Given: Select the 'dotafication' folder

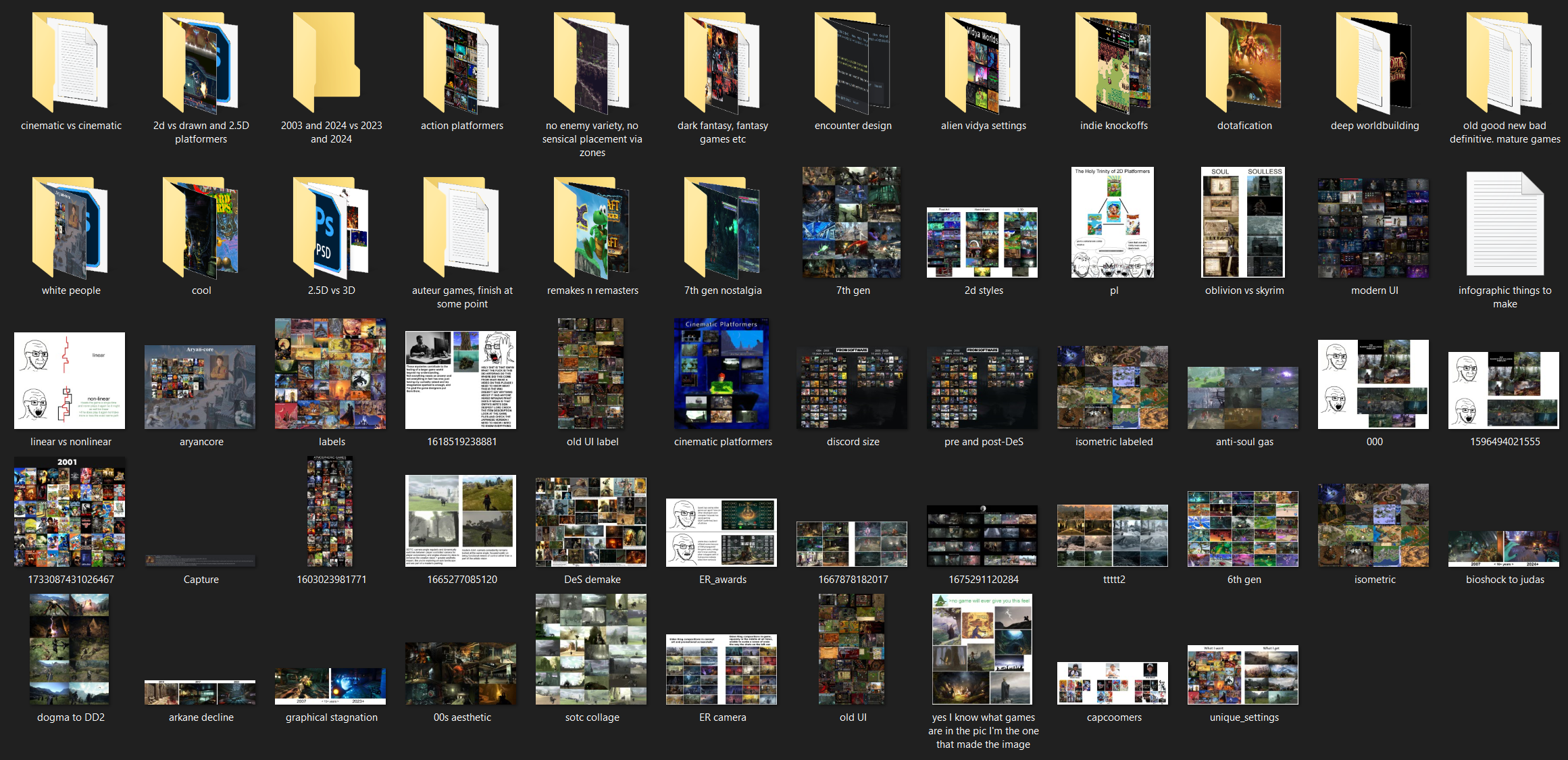Looking at the screenshot, I should (x=1244, y=62).
